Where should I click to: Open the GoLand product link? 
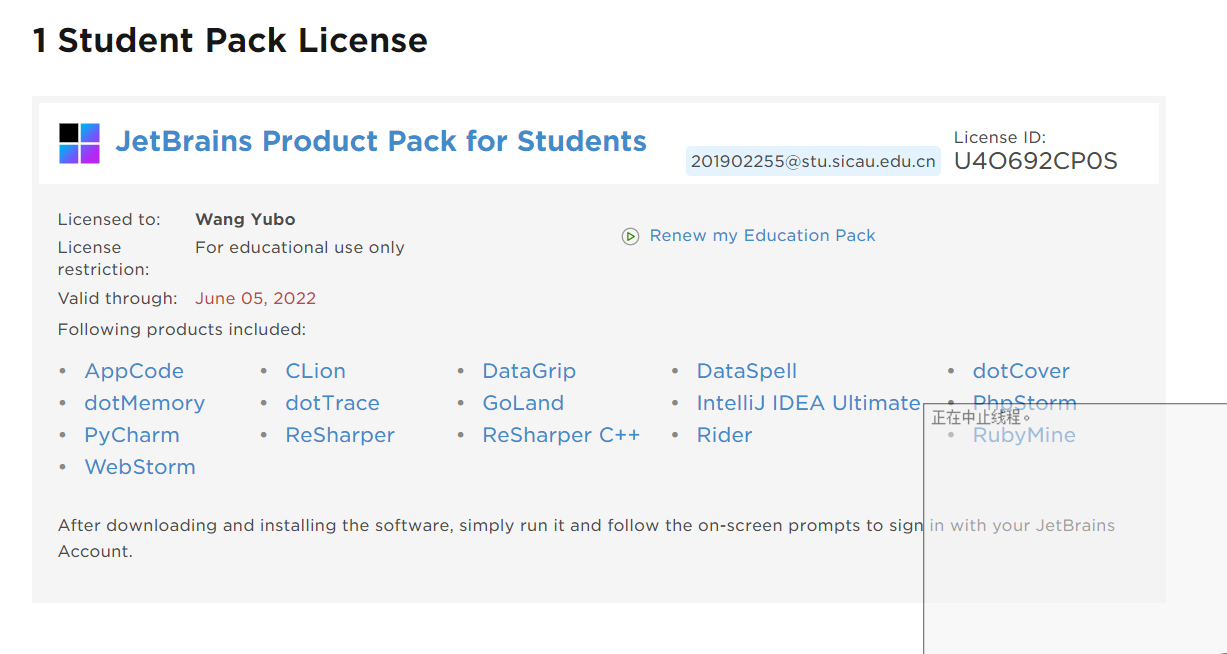tap(523, 403)
